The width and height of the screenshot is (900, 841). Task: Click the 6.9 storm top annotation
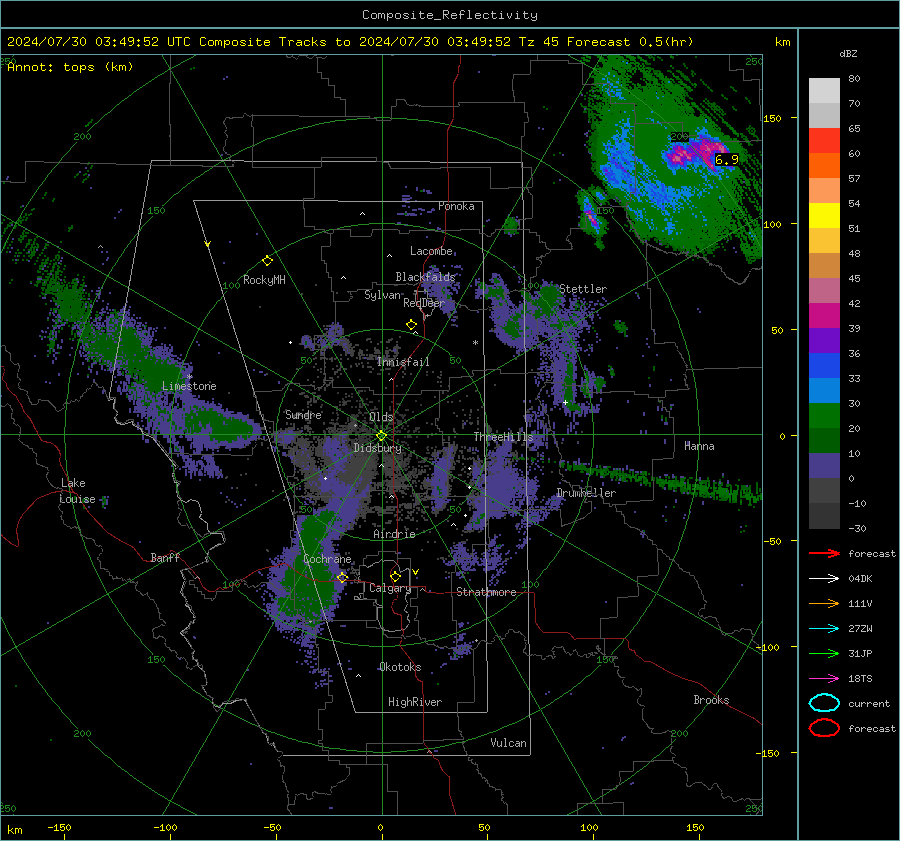click(x=726, y=160)
